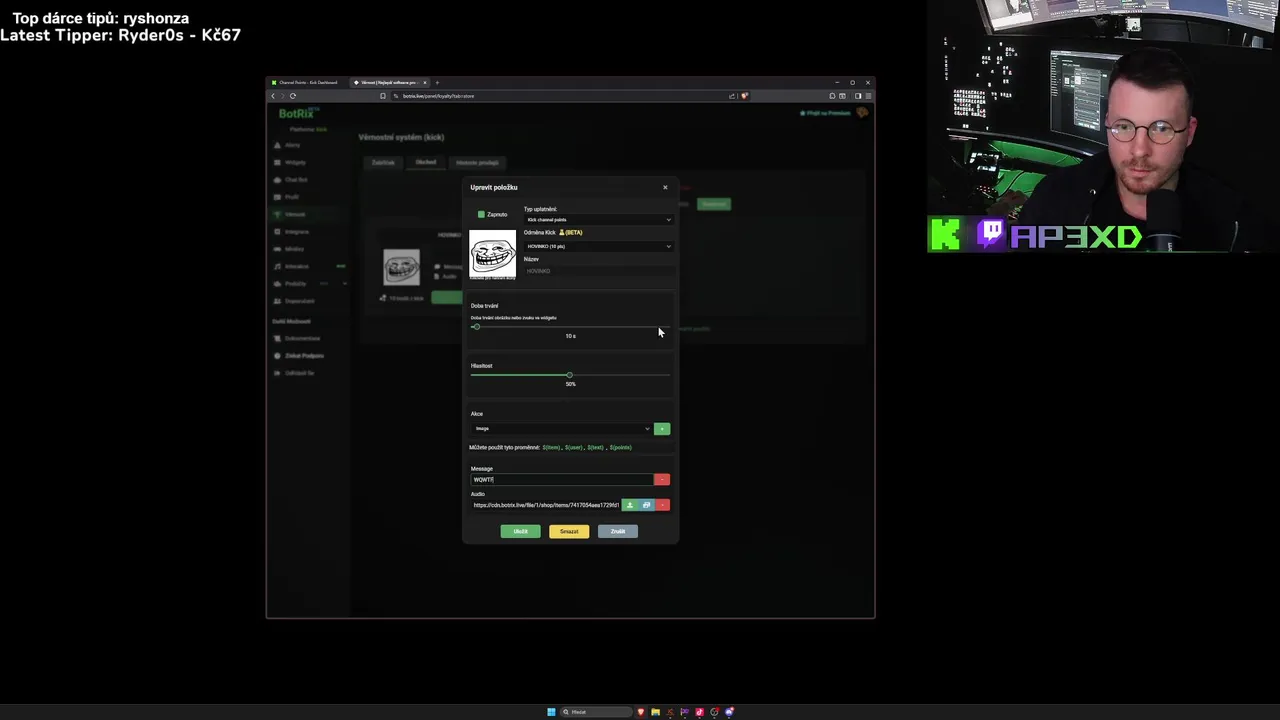Image resolution: width=1280 pixels, height=720 pixels.
Task: Close the Upravit položku dialog
Action: coord(665,187)
